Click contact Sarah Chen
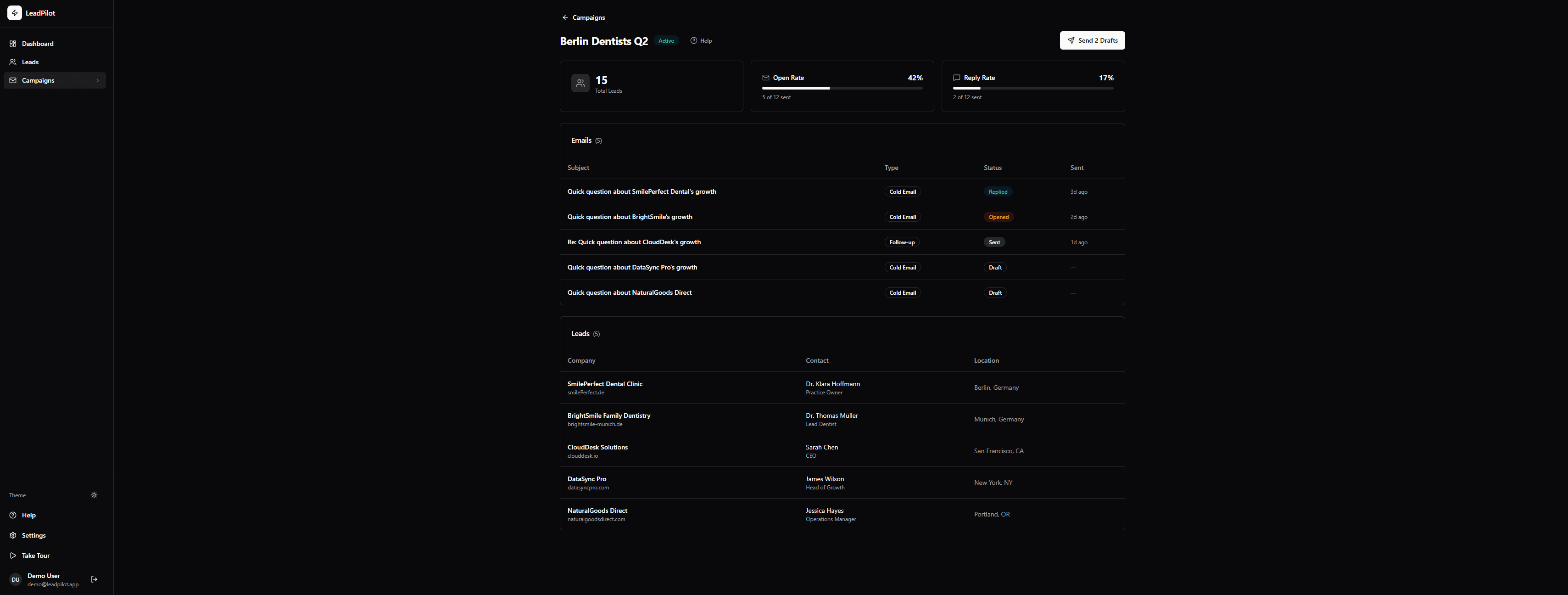The width and height of the screenshot is (1568, 595). click(x=822, y=448)
